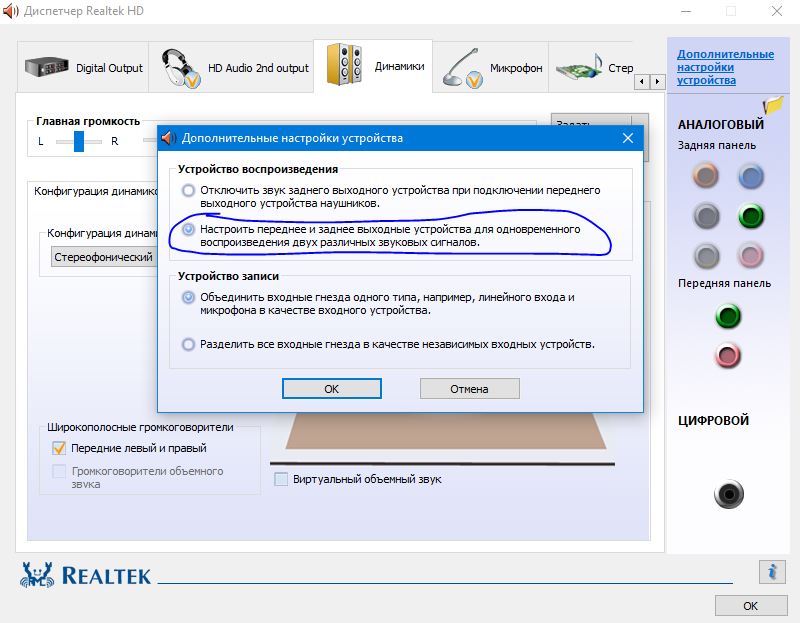Click the Realtek logo

pyautogui.click(x=86, y=575)
